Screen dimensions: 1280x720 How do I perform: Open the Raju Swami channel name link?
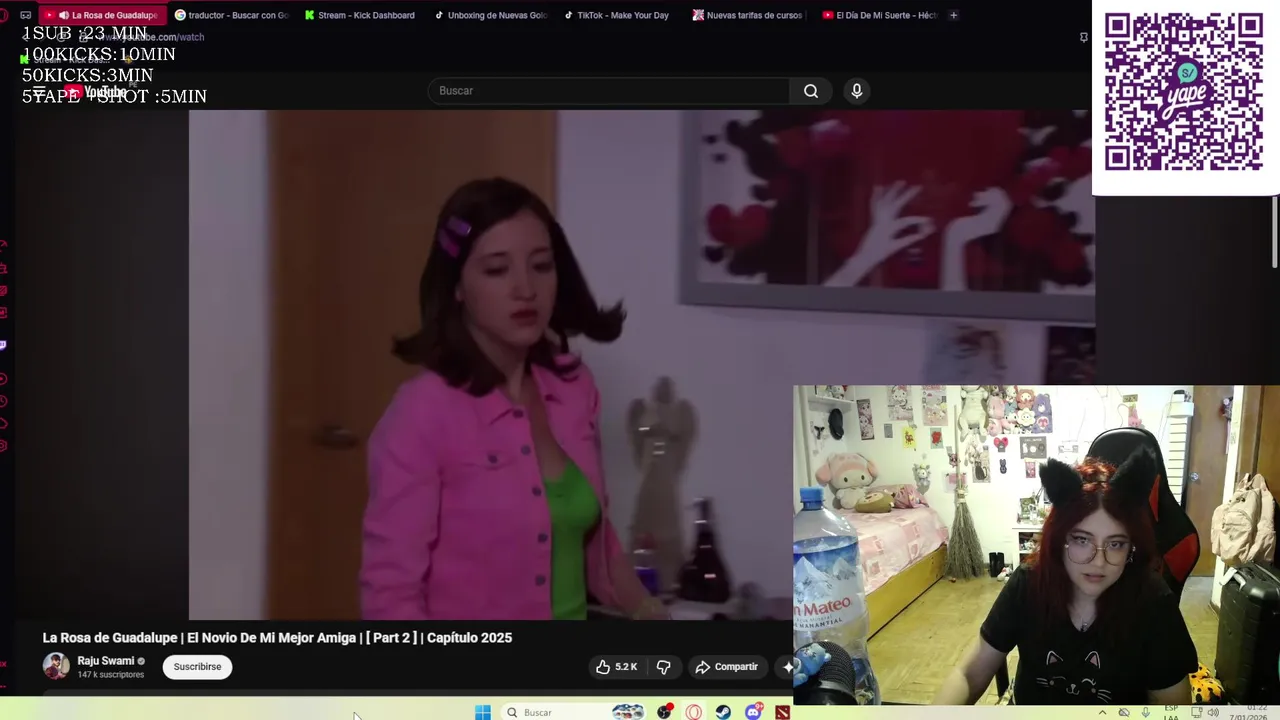[x=105, y=661]
